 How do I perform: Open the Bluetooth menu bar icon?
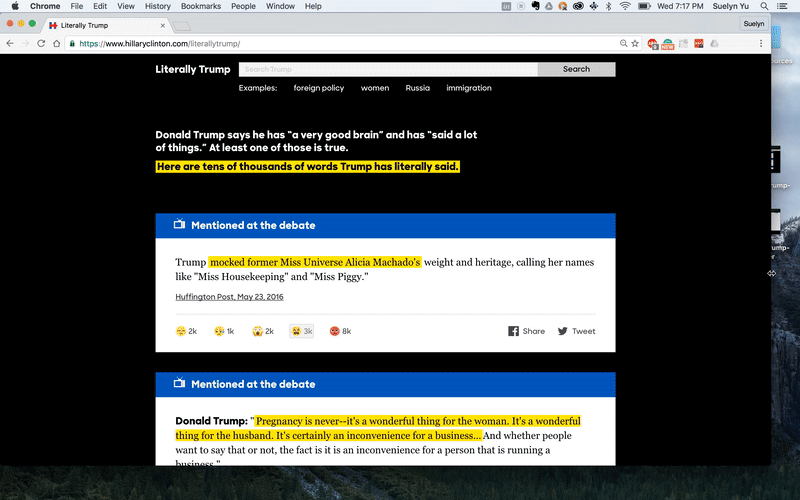coord(609,6)
